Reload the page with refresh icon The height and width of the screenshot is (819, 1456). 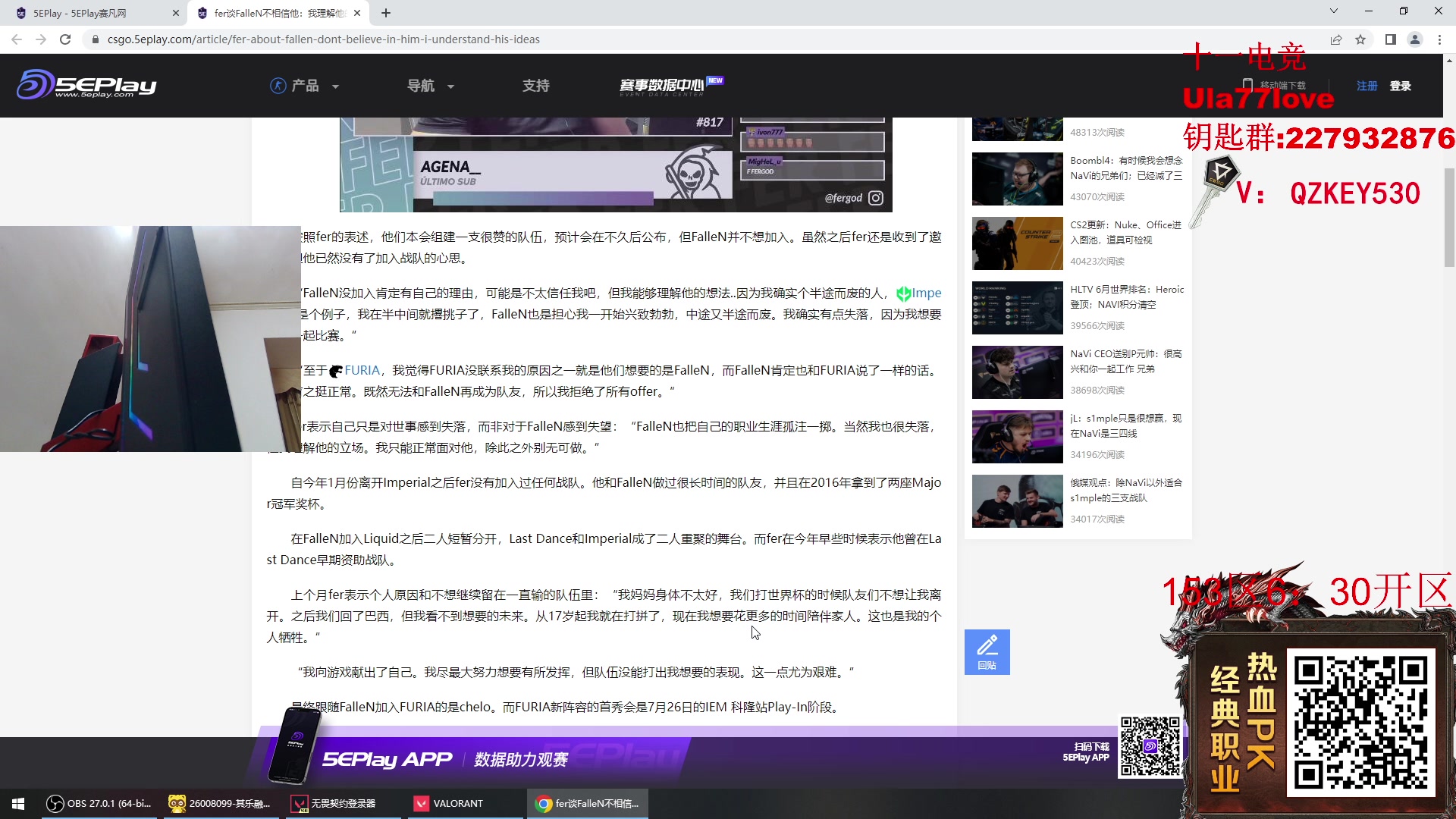65,39
